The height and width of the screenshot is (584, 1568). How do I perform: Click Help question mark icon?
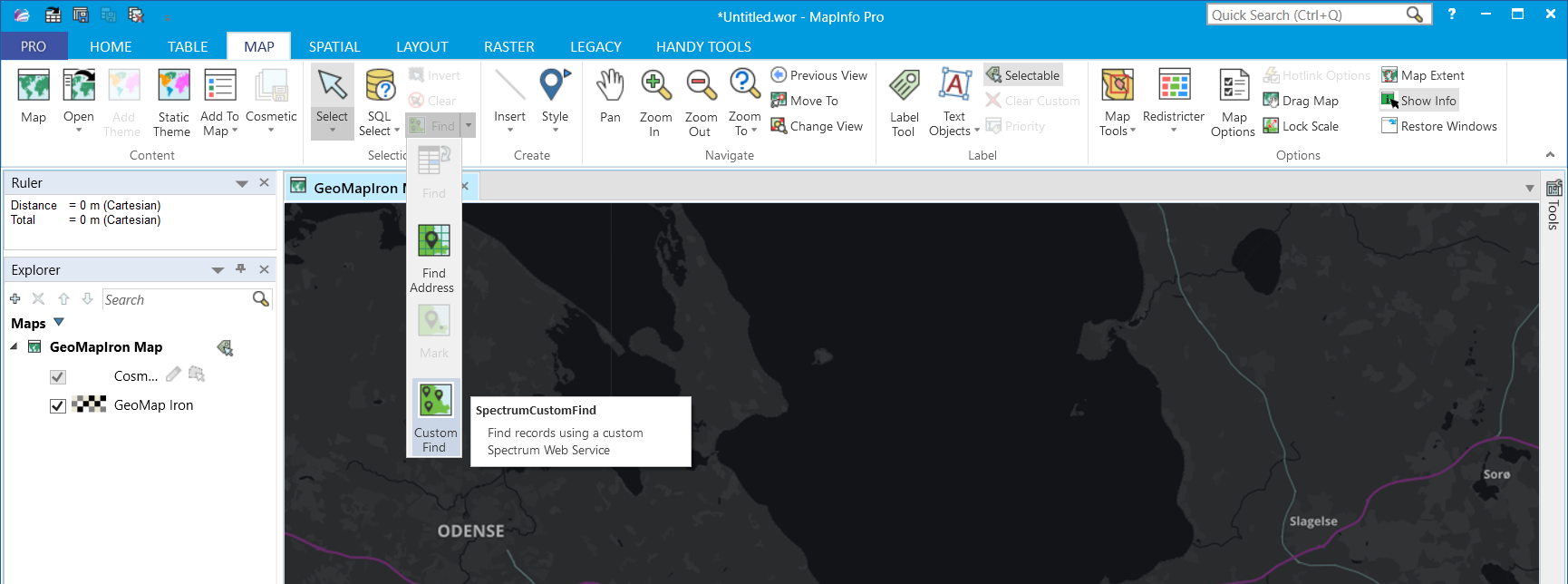[x=1451, y=15]
